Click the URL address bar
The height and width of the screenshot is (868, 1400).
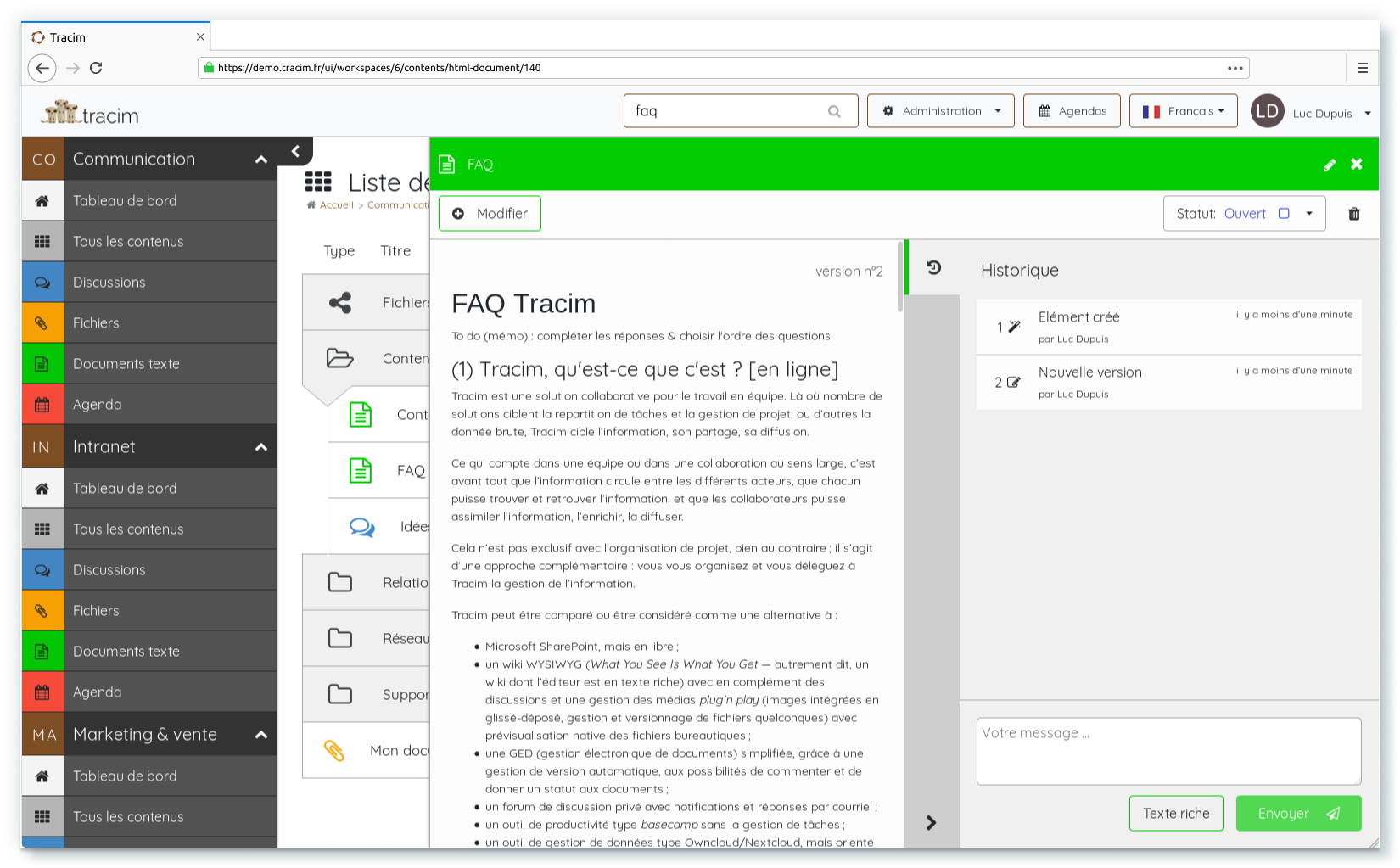click(x=723, y=68)
